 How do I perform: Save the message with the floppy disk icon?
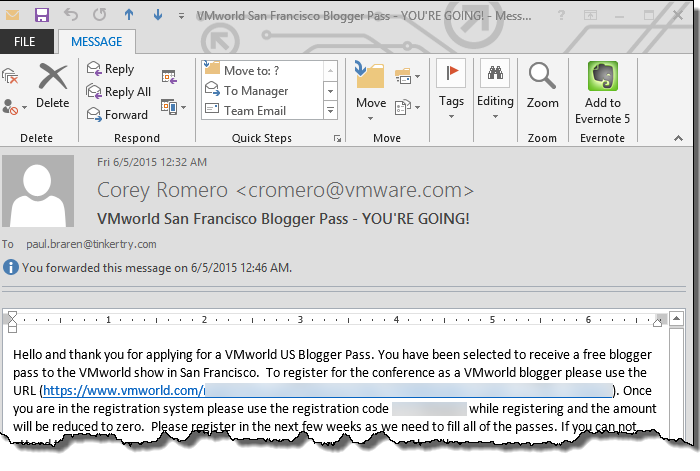[42, 15]
